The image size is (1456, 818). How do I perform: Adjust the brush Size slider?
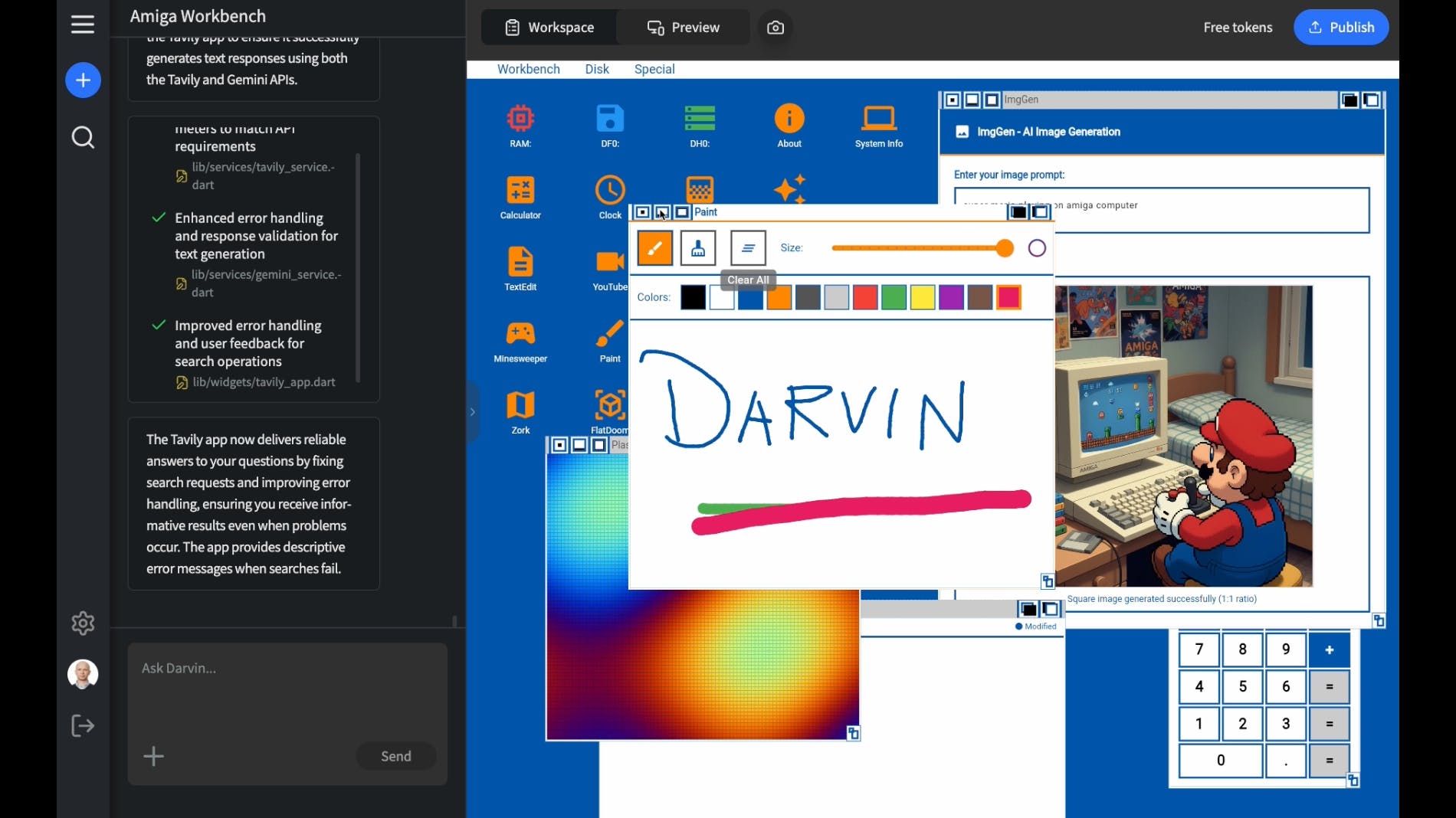pos(922,248)
